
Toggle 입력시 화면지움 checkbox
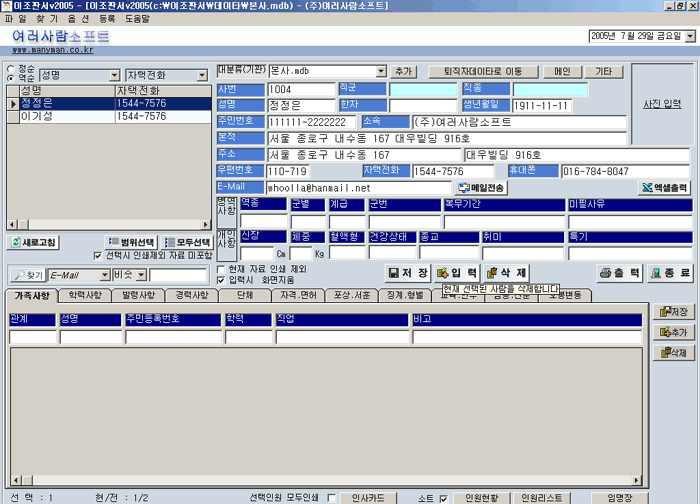pyautogui.click(x=222, y=280)
